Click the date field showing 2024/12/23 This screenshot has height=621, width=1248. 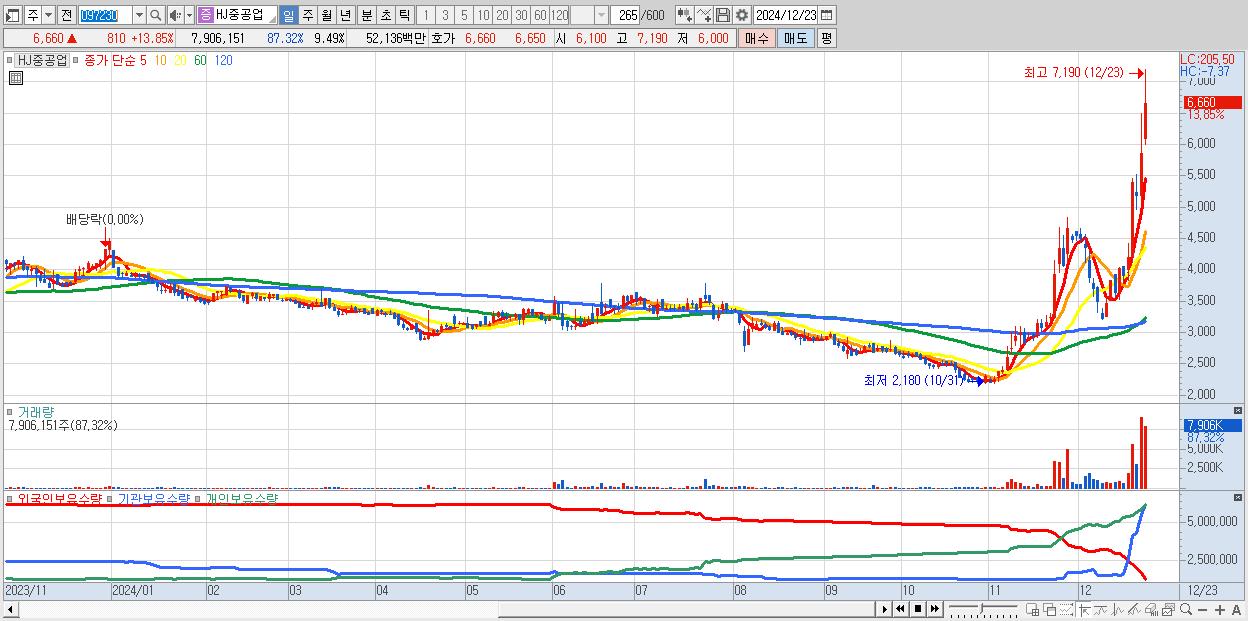pos(786,15)
